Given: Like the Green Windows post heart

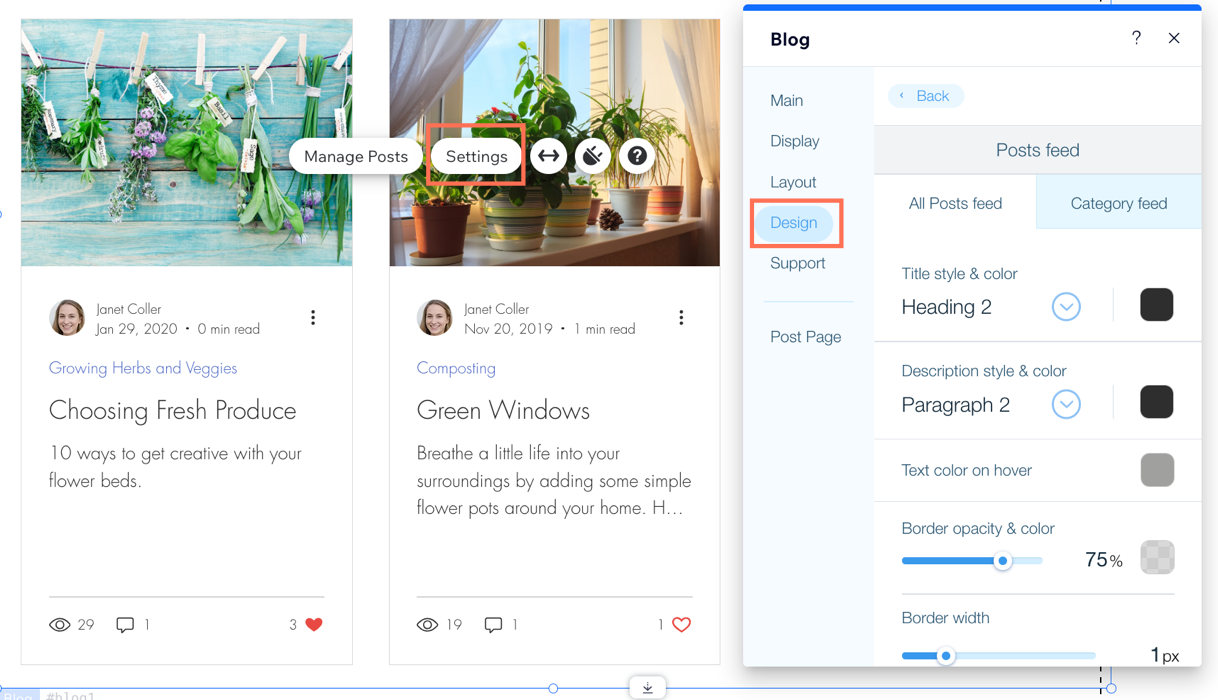Looking at the screenshot, I should (682, 625).
